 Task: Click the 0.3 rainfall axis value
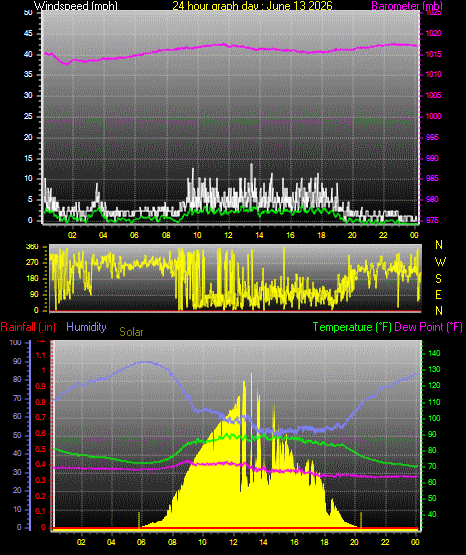40,480
